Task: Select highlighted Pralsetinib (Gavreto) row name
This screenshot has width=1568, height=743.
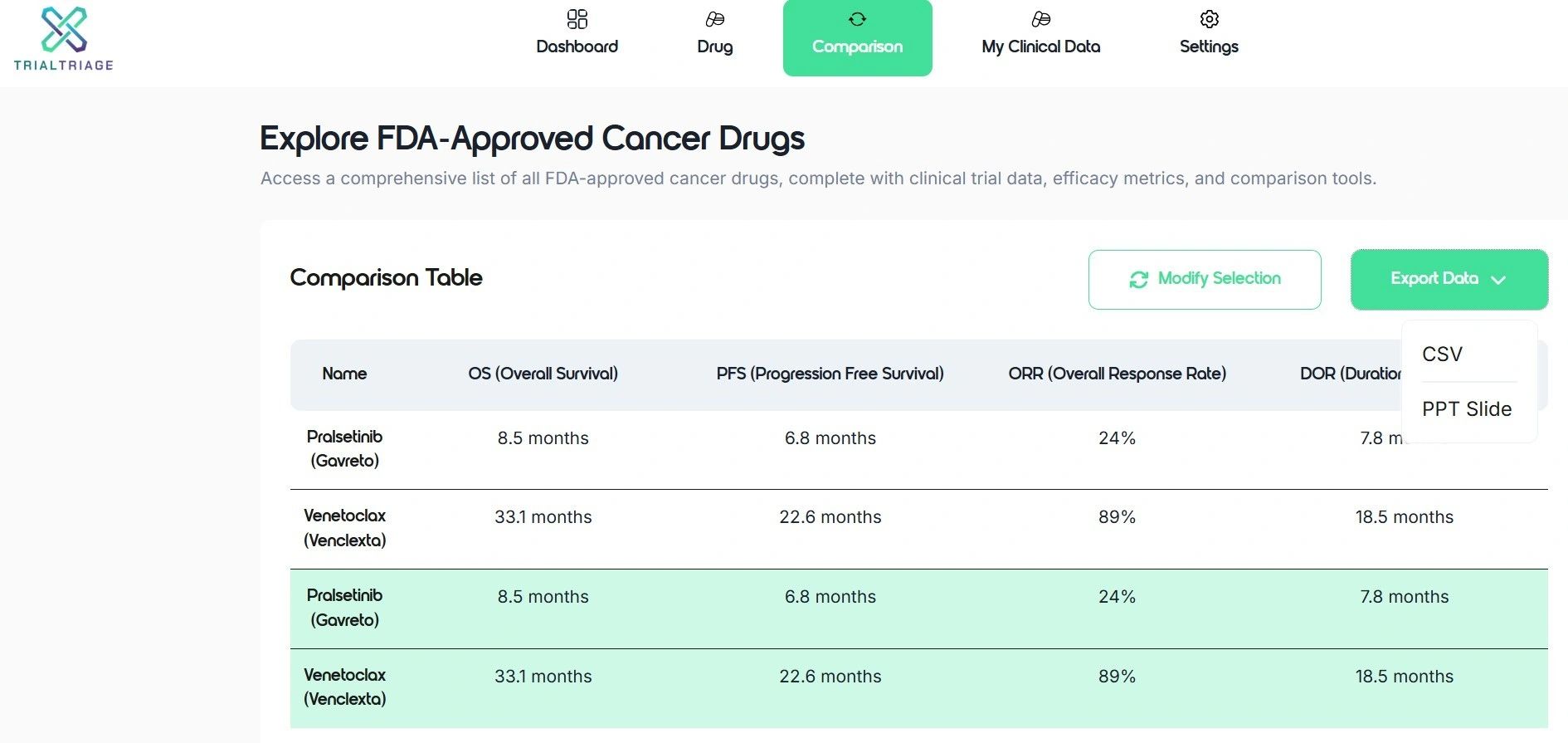Action: point(344,608)
